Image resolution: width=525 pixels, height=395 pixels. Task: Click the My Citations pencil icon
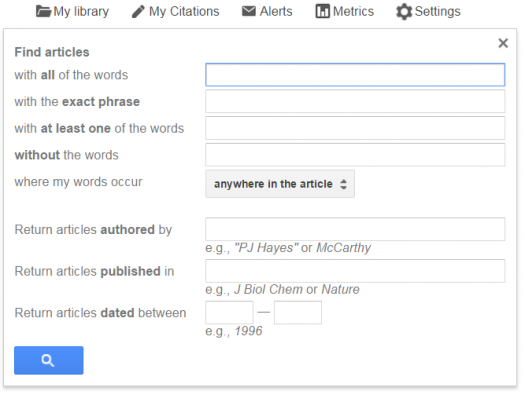coord(138,11)
